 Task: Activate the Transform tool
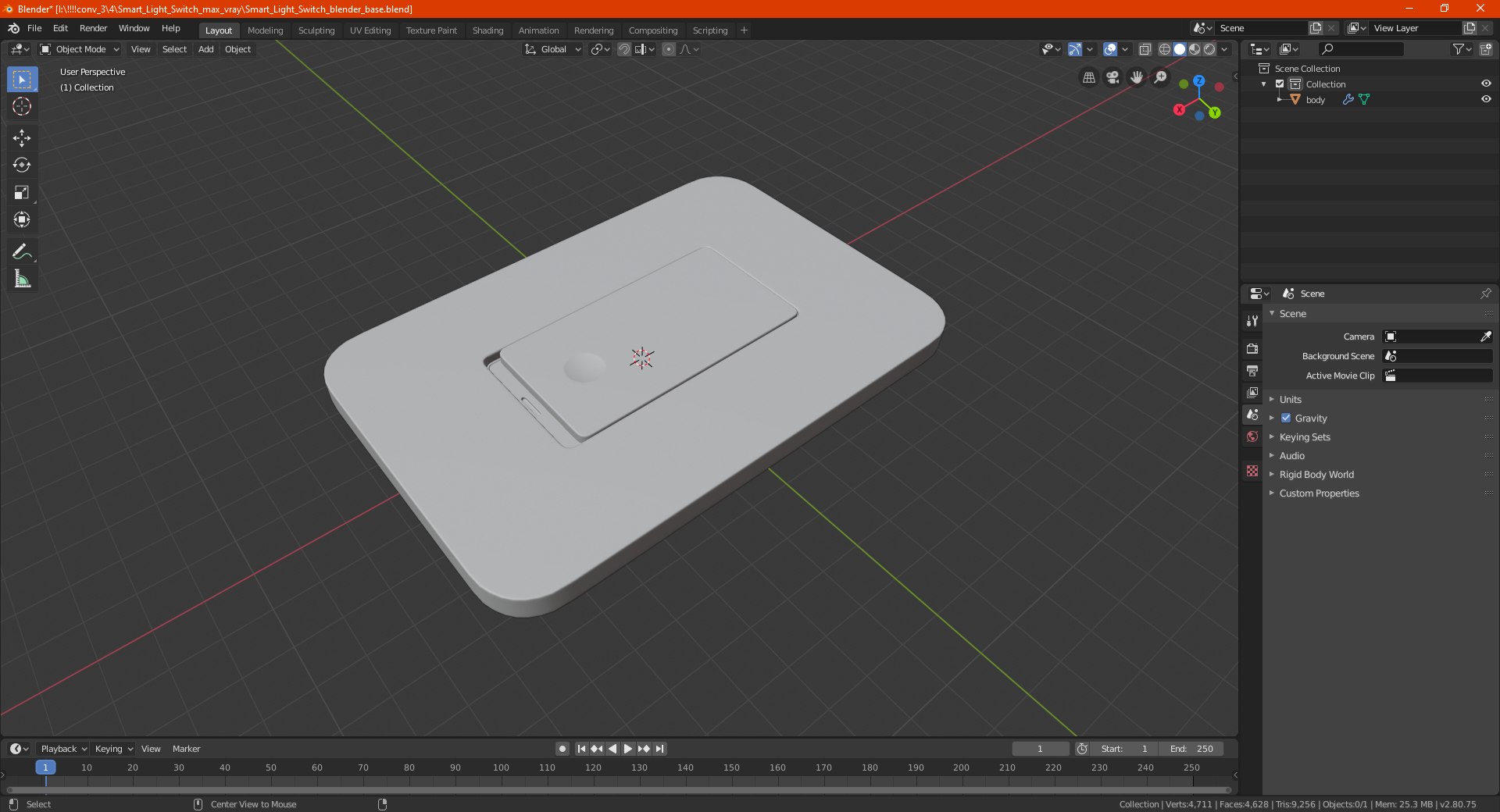[x=22, y=219]
